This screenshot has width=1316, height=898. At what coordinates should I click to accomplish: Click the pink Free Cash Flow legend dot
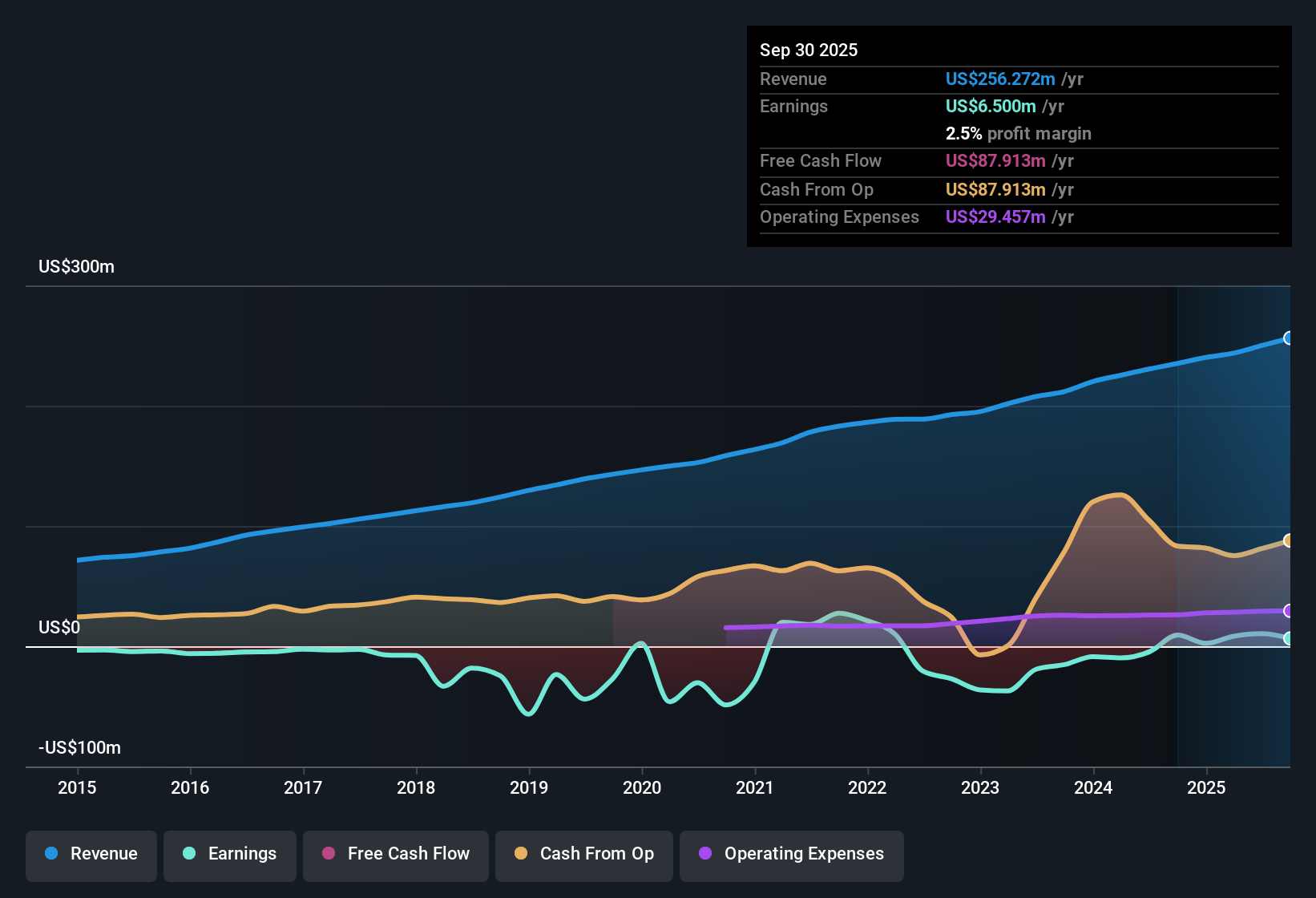tap(328, 854)
